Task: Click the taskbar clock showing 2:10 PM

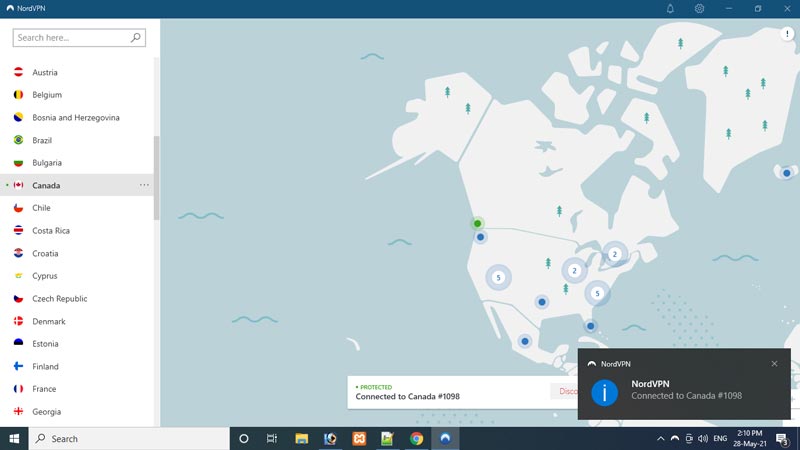Action: [750, 439]
